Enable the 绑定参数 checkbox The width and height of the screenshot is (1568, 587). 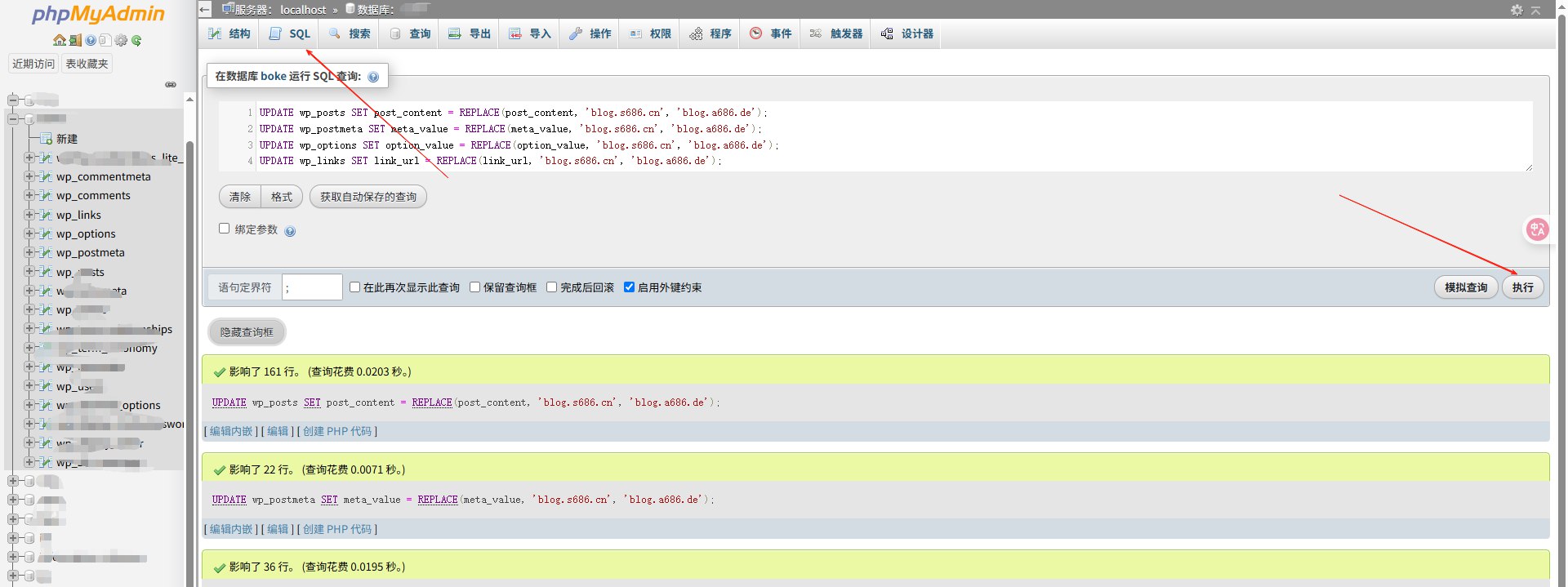[x=225, y=229]
